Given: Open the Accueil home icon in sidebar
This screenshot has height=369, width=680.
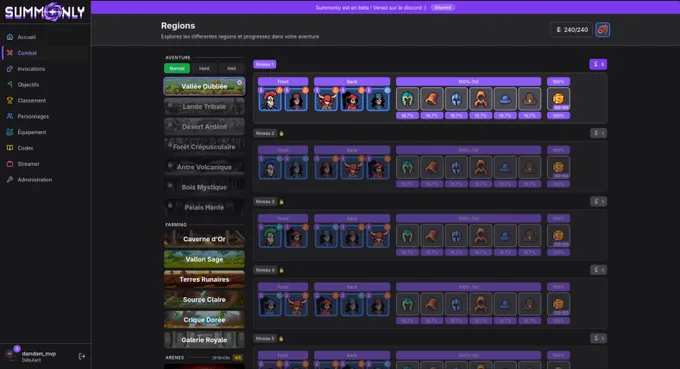Looking at the screenshot, I should click(x=10, y=37).
